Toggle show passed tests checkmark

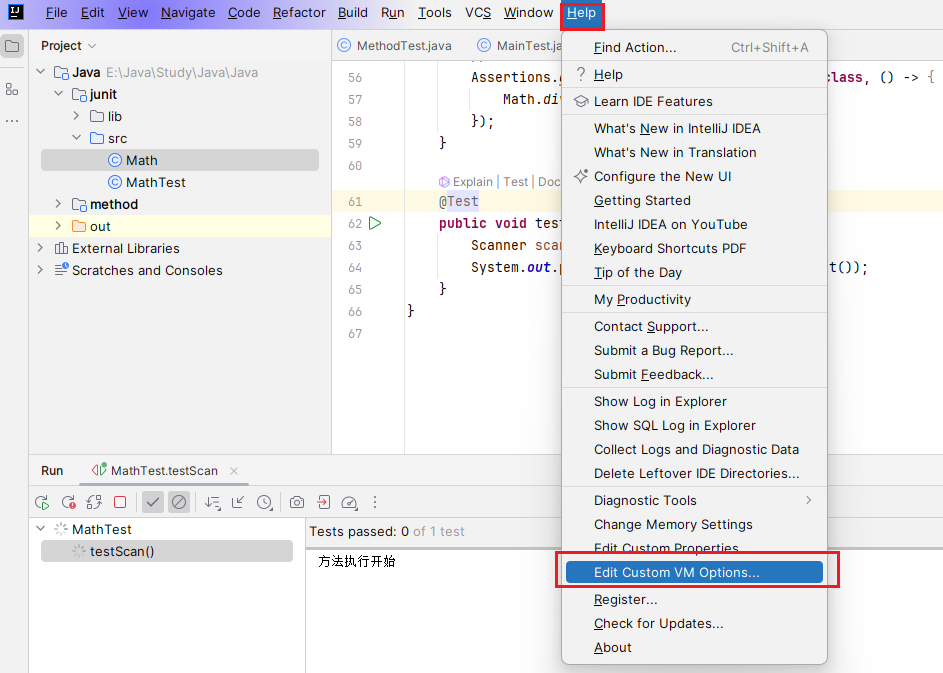152,502
